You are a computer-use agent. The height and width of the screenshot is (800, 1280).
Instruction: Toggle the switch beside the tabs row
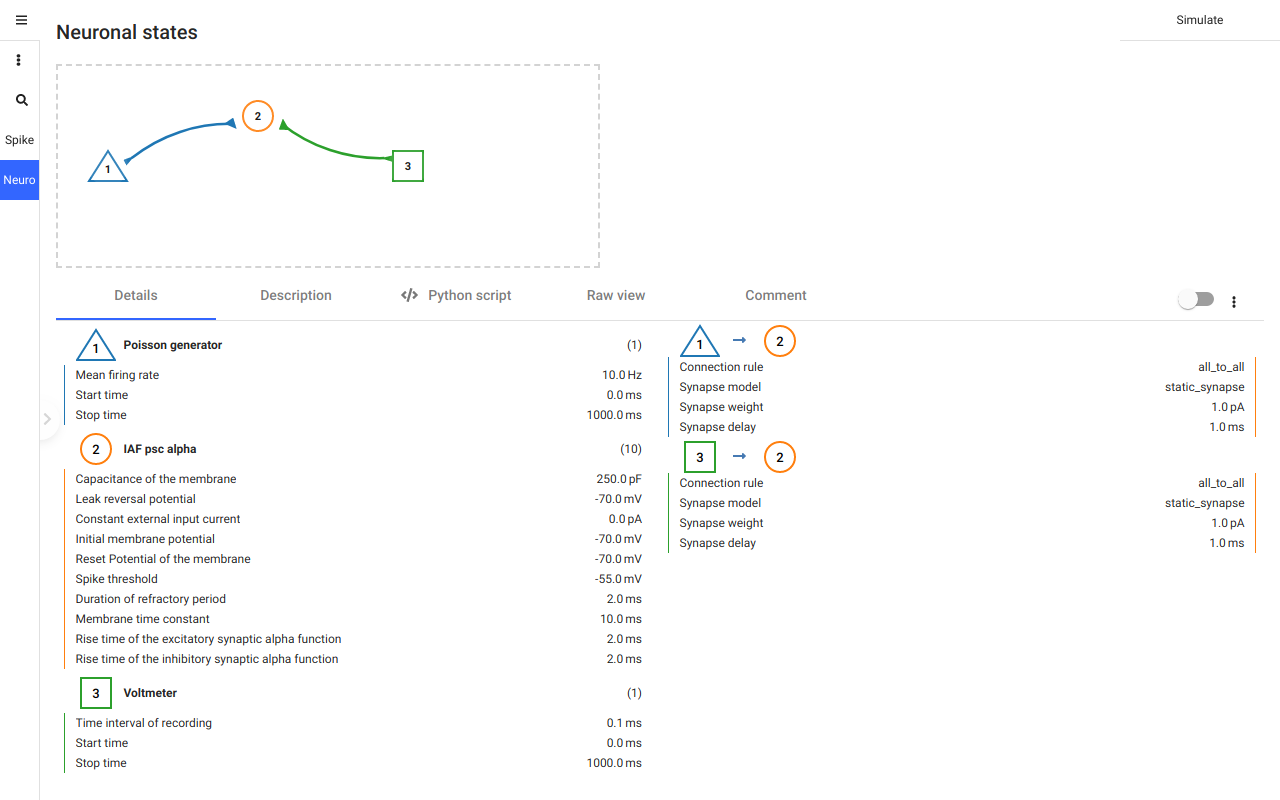pos(1196,300)
